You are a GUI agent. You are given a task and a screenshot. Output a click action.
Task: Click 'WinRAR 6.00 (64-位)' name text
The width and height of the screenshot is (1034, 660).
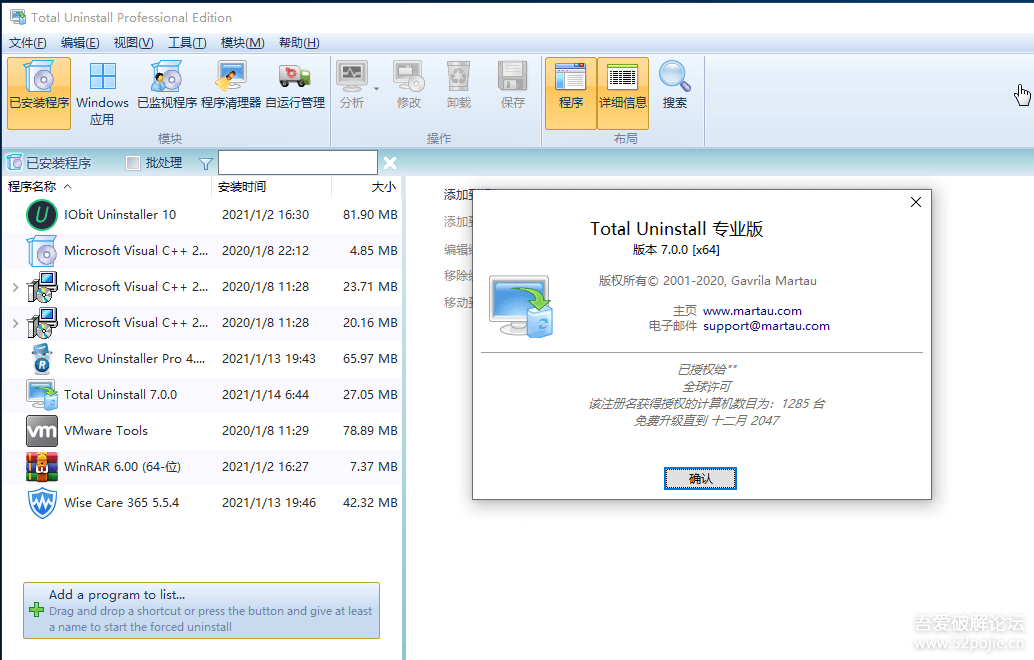[123, 467]
